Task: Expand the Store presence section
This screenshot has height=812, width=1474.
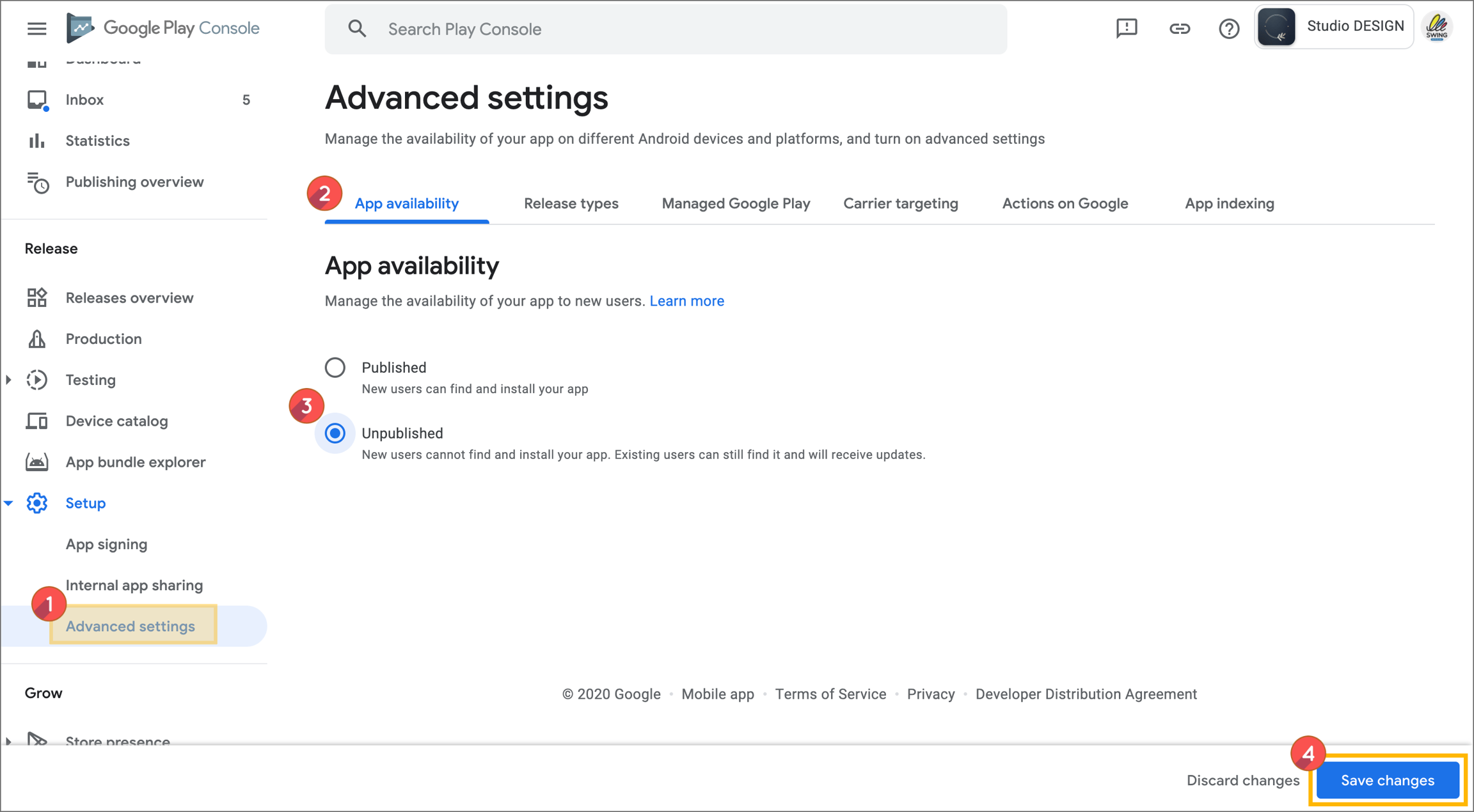Action: coord(9,741)
